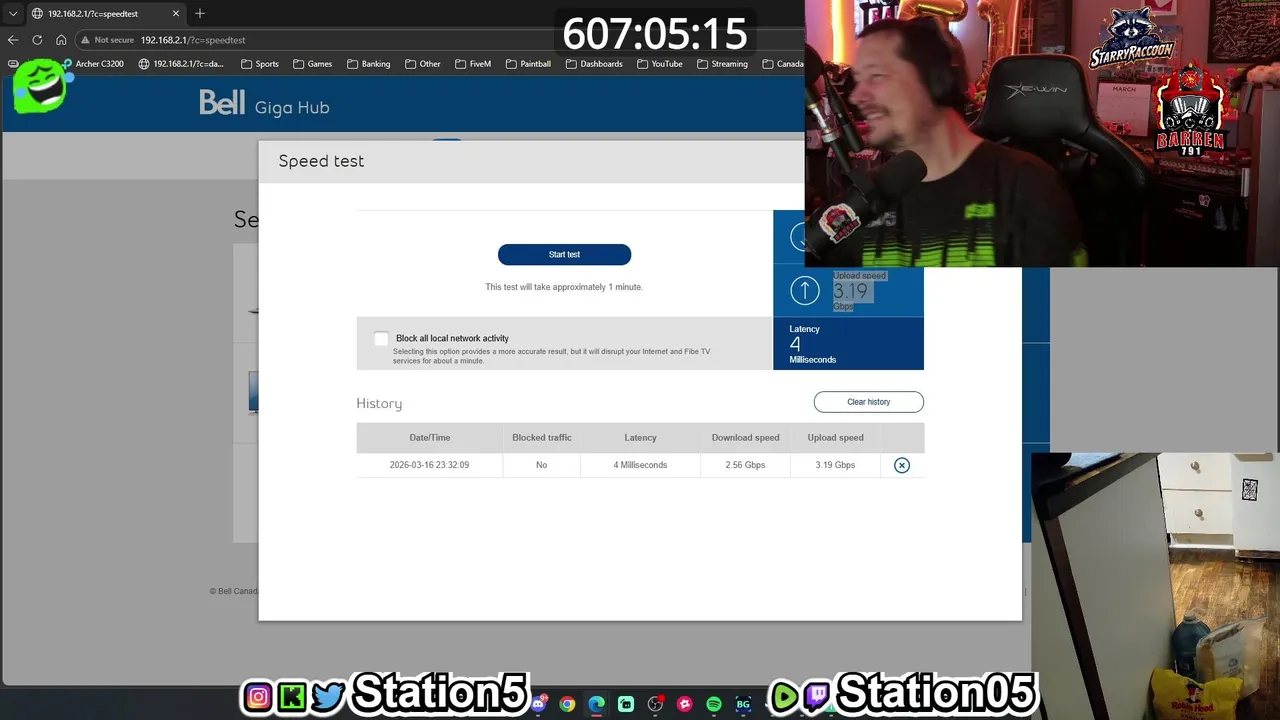Expand the Other bookmarks folder
The height and width of the screenshot is (720, 1280).
pos(423,64)
